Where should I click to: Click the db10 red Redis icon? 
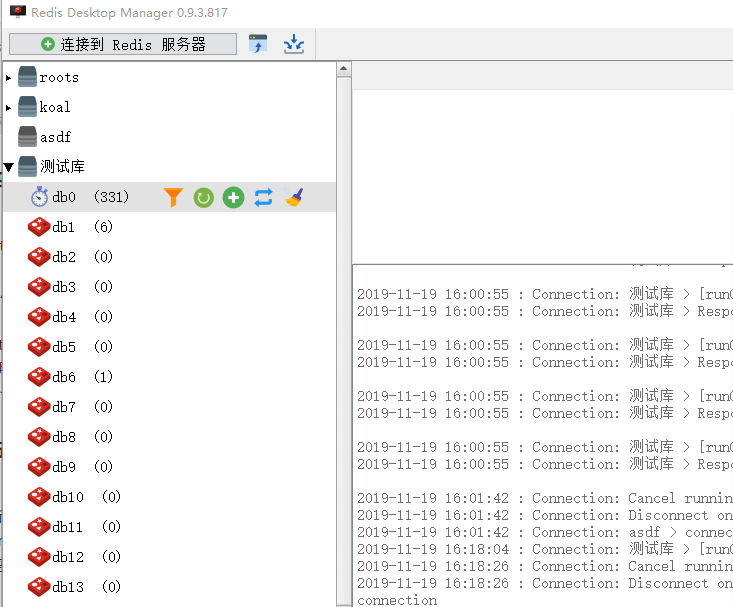pos(39,497)
